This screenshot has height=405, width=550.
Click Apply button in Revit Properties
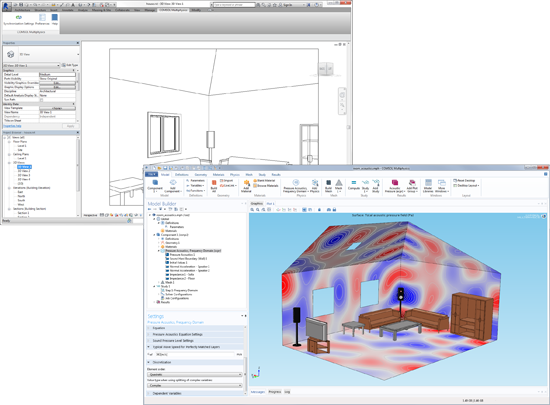(70, 126)
